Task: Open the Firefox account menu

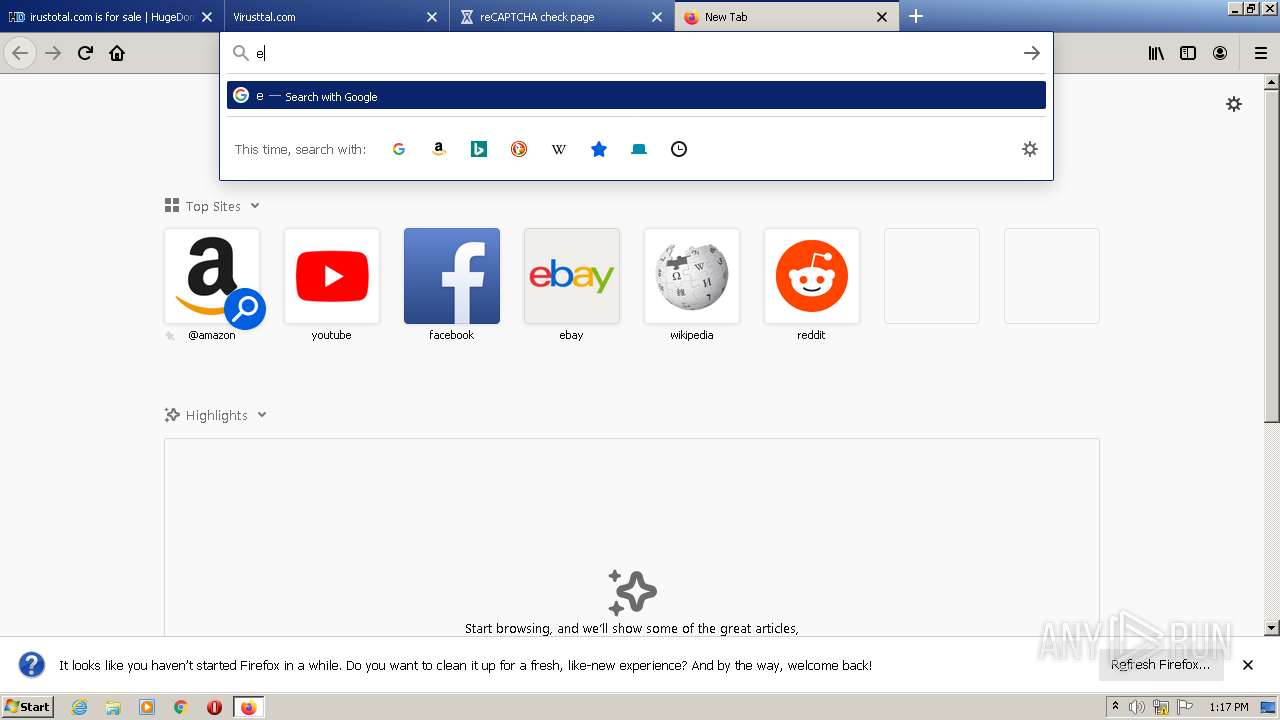Action: (x=1220, y=53)
